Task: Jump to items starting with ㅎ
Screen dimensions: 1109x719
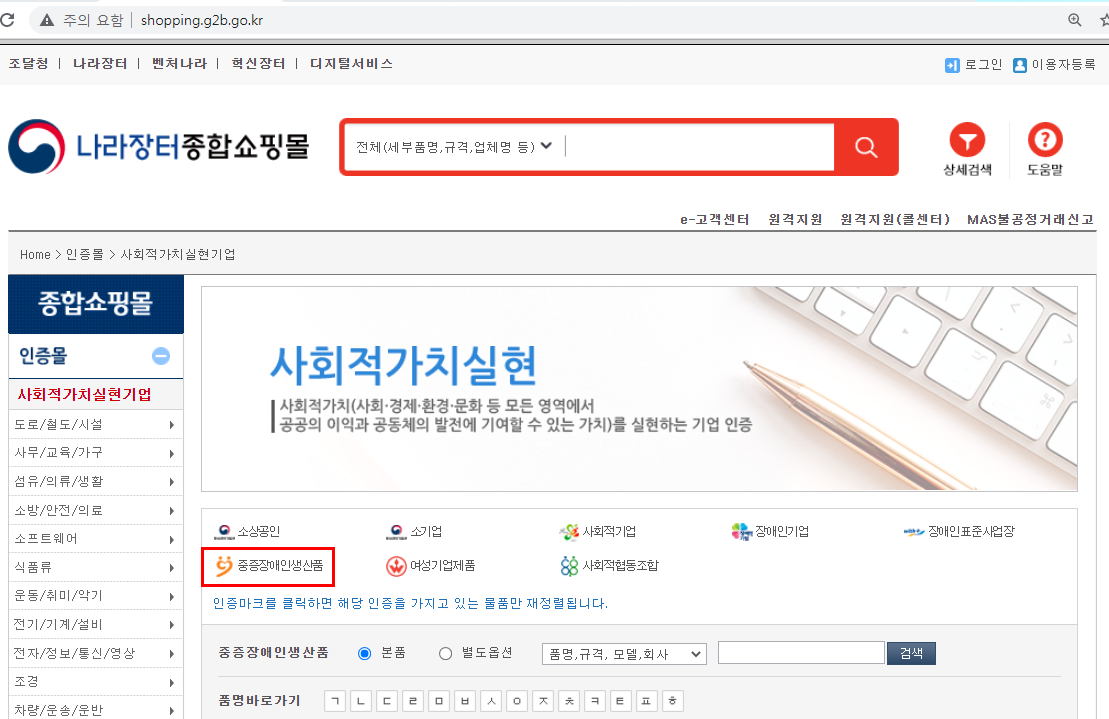Action: tap(673, 701)
